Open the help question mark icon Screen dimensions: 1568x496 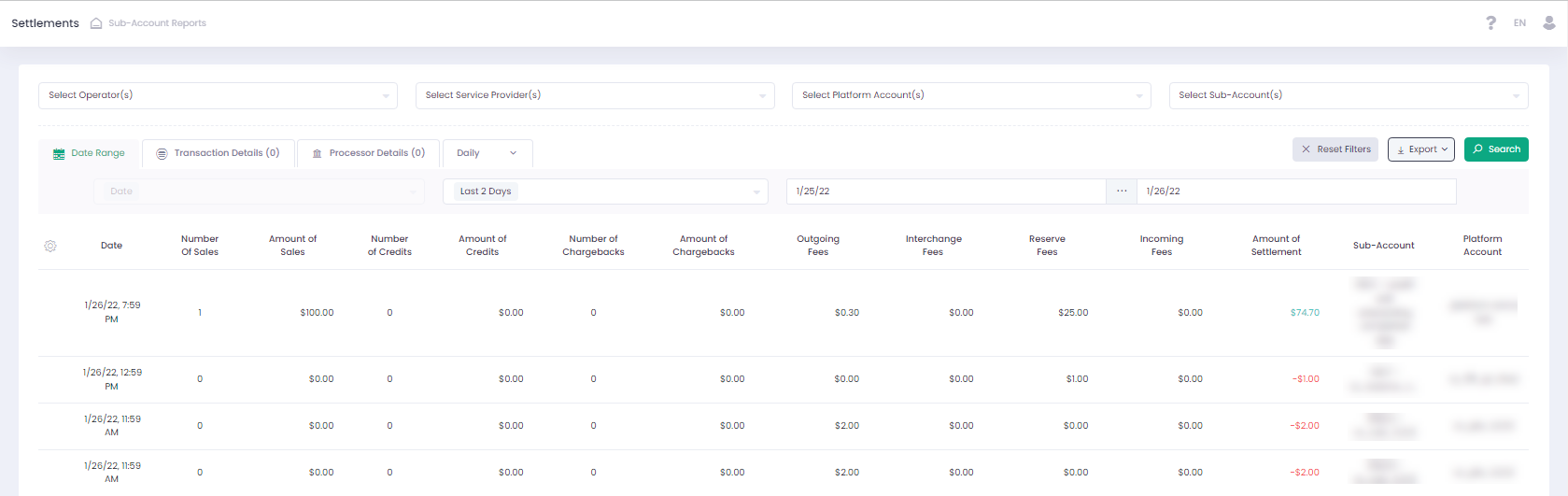click(1490, 23)
